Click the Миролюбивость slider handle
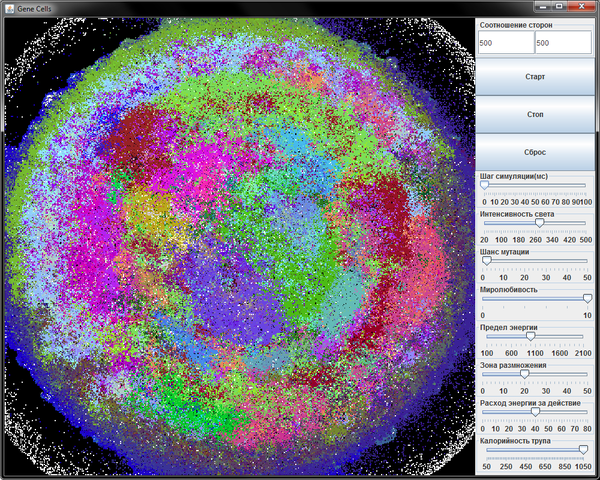 pyautogui.click(x=587, y=298)
